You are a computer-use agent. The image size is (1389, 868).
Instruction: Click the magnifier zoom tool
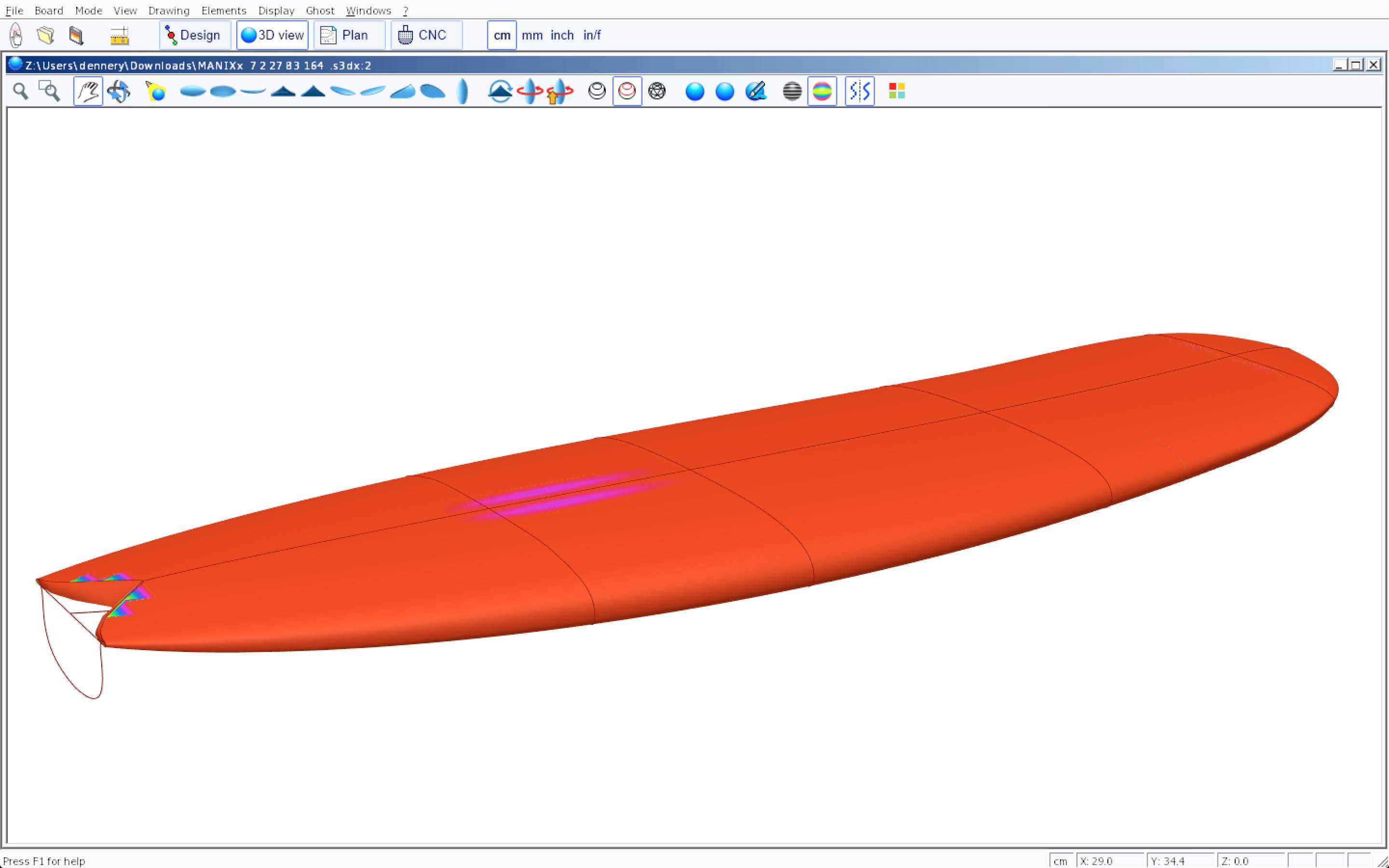tap(21, 91)
